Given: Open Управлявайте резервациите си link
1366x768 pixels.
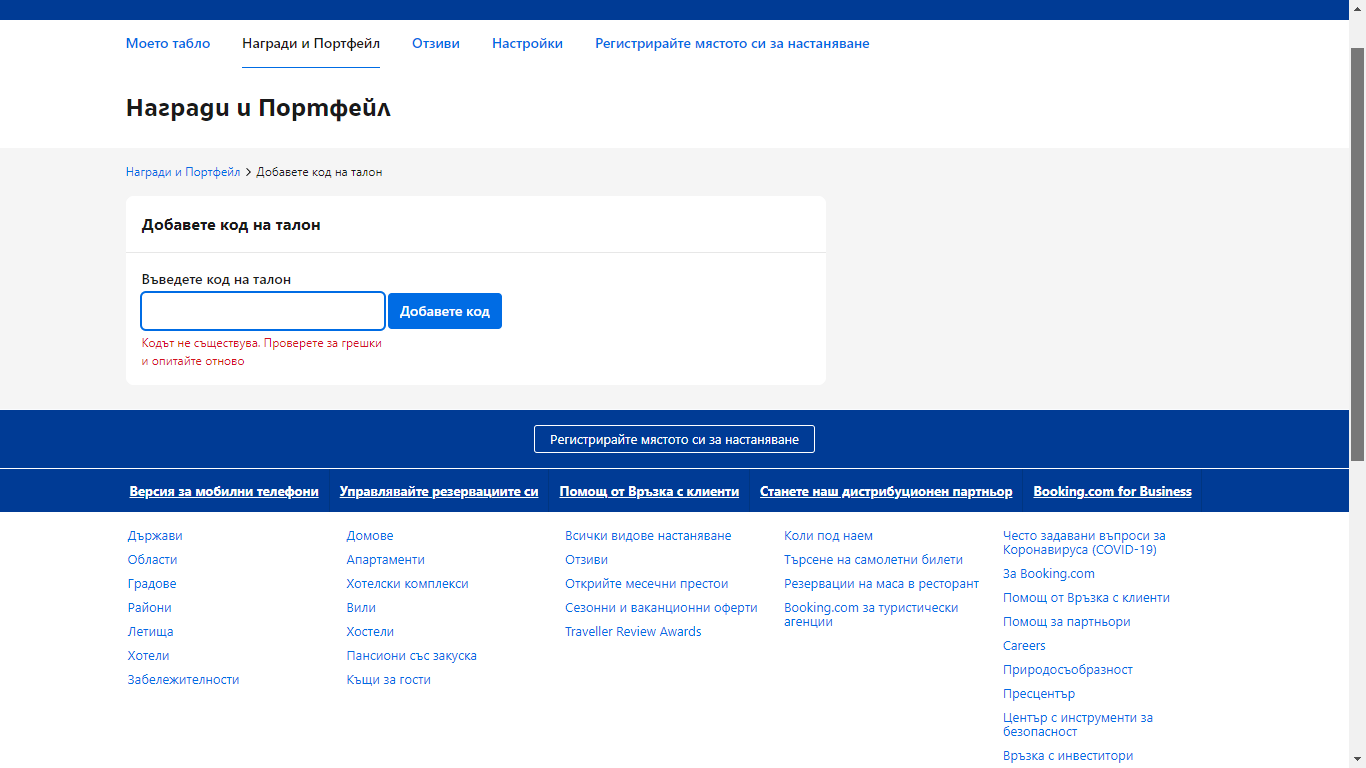Looking at the screenshot, I should click(439, 491).
